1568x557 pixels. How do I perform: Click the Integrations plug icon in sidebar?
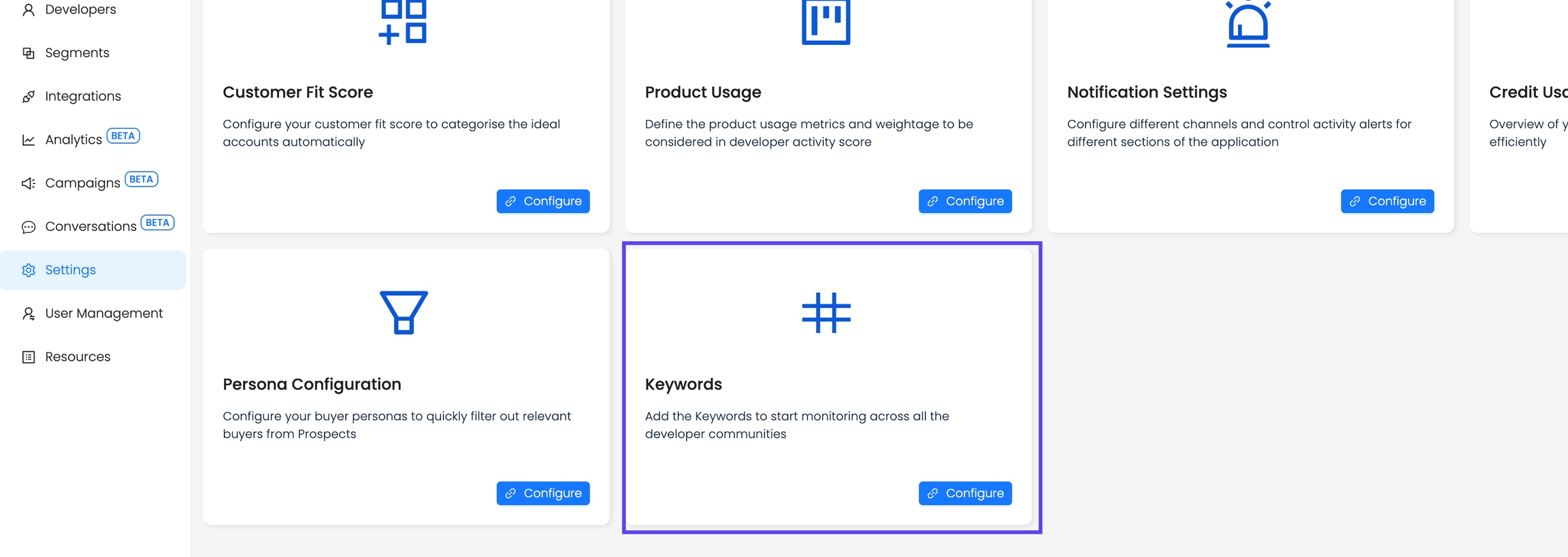click(x=29, y=97)
